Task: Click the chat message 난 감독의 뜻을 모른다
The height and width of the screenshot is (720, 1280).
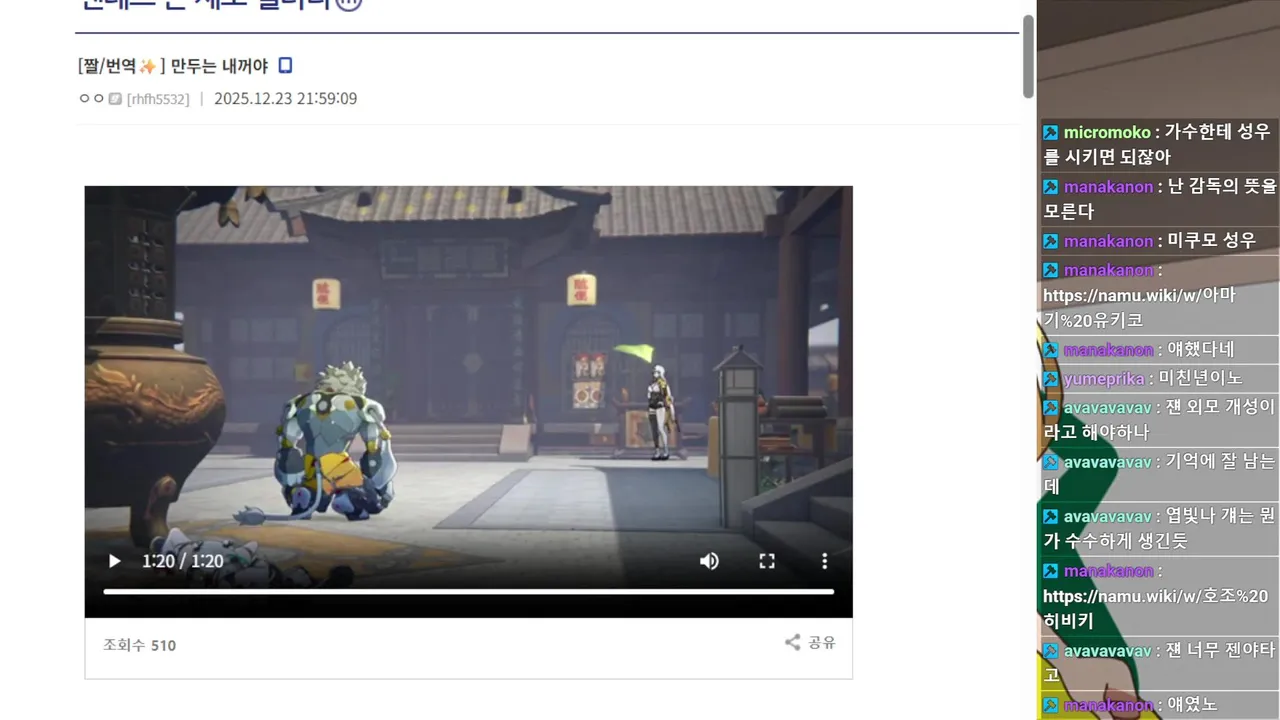Action: tap(1160, 199)
